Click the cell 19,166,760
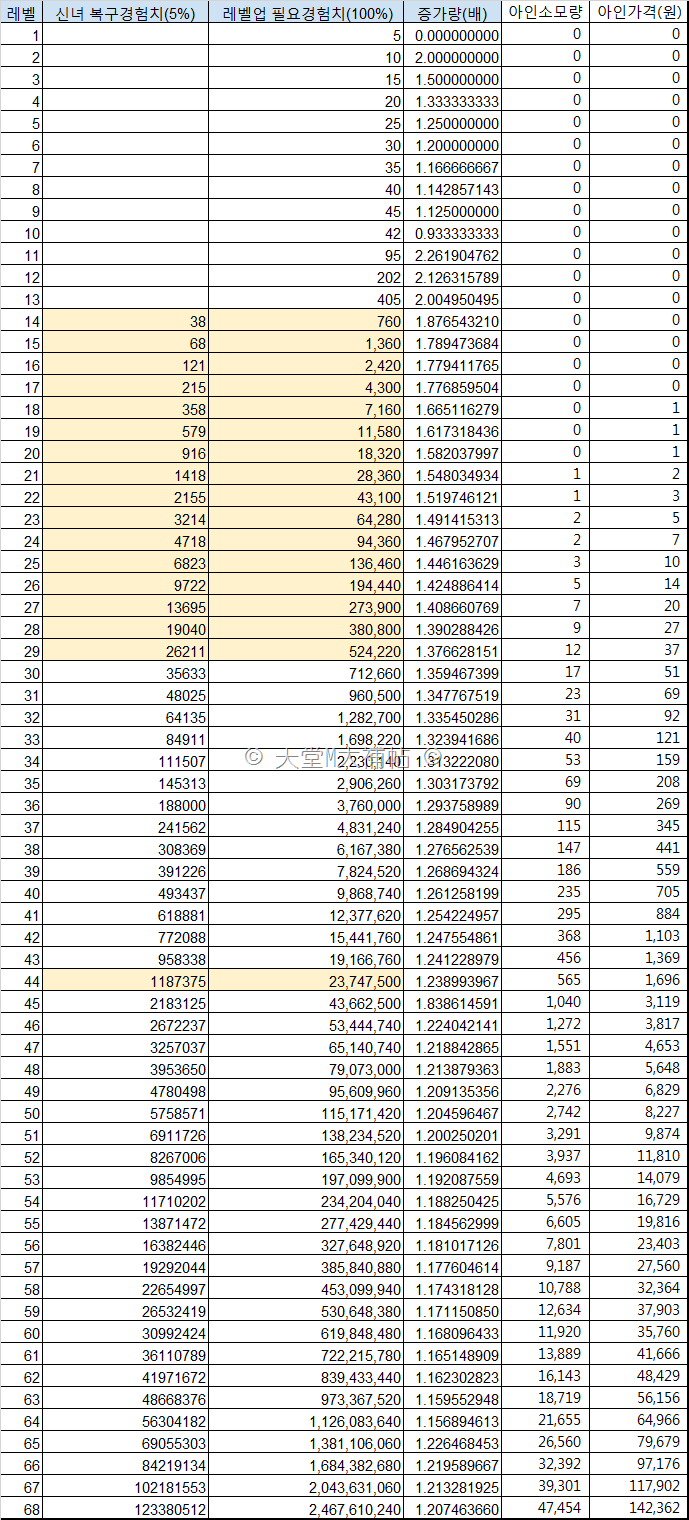 click(x=306, y=959)
